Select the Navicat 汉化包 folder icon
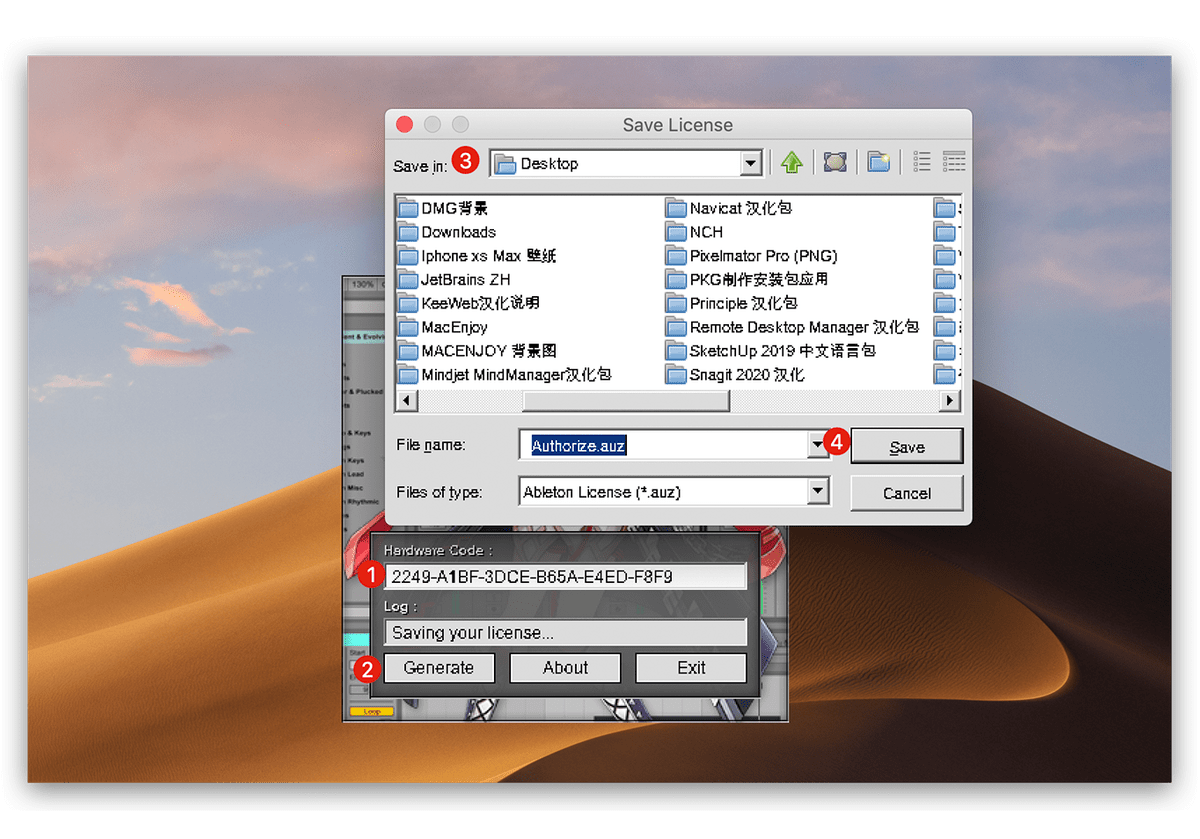Image resolution: width=1200 pixels, height=839 pixels. click(x=676, y=208)
